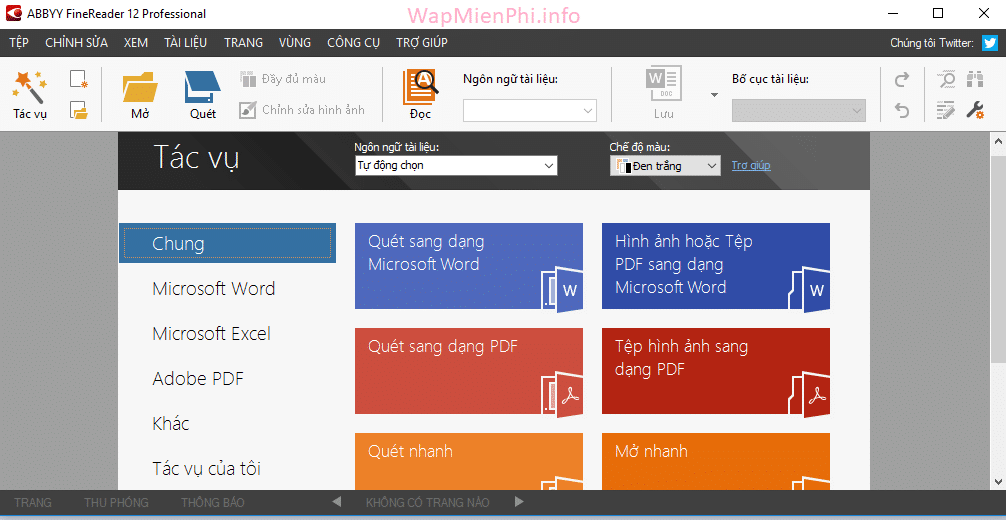Screen dimensions: 1006x520
Task: Click the Đọc recognition icon
Action: tap(420, 87)
